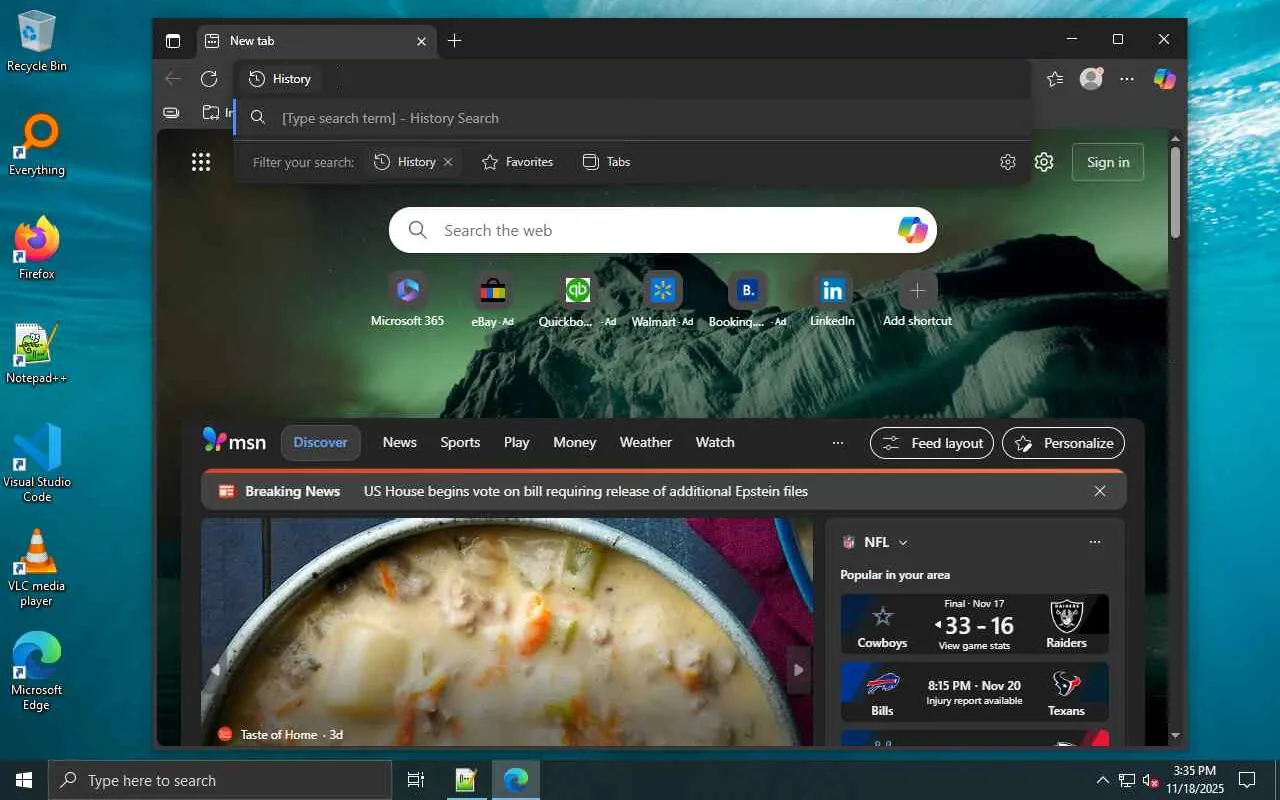This screenshot has height=800, width=1280.
Task: Open the Visual Studio Code desktop shortcut
Action: coord(37,463)
